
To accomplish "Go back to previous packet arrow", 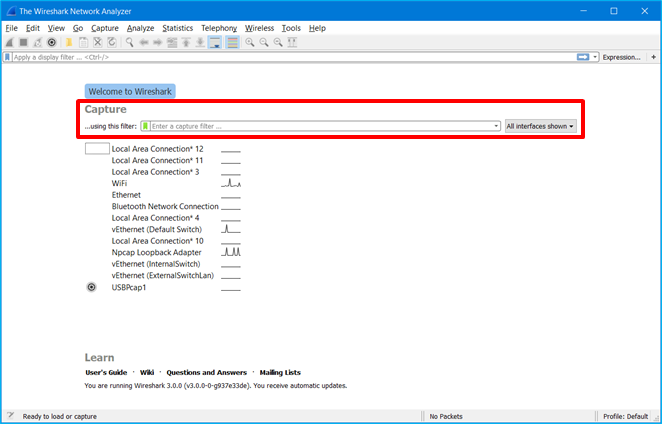I will coord(144,42).
